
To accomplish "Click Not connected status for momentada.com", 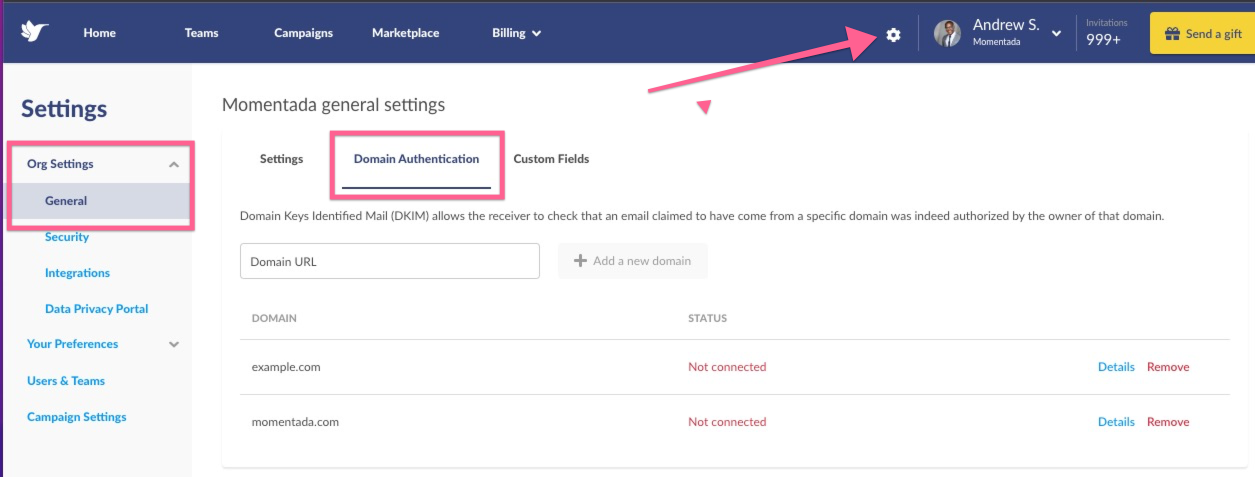I will click(x=727, y=422).
